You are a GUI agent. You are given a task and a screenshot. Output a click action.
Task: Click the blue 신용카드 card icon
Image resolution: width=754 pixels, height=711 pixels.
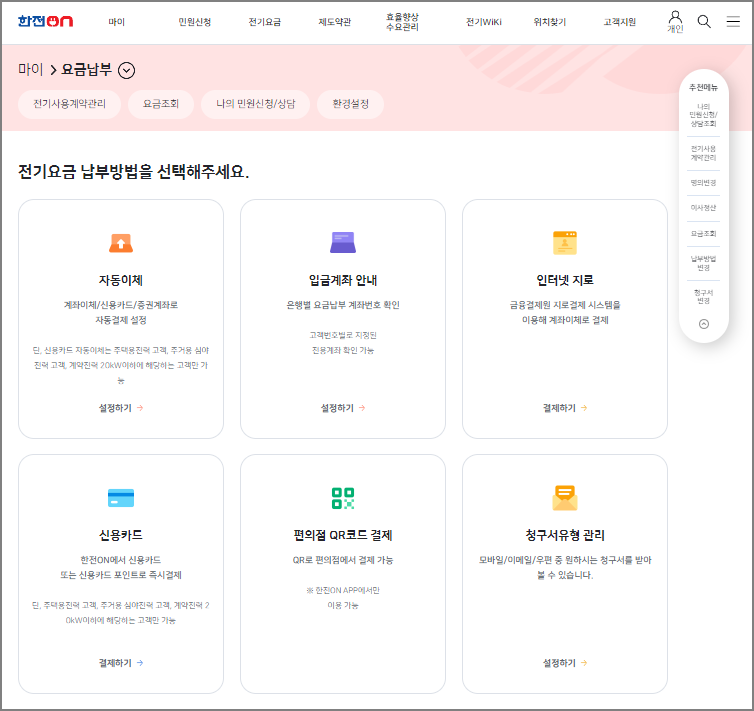tap(121, 498)
